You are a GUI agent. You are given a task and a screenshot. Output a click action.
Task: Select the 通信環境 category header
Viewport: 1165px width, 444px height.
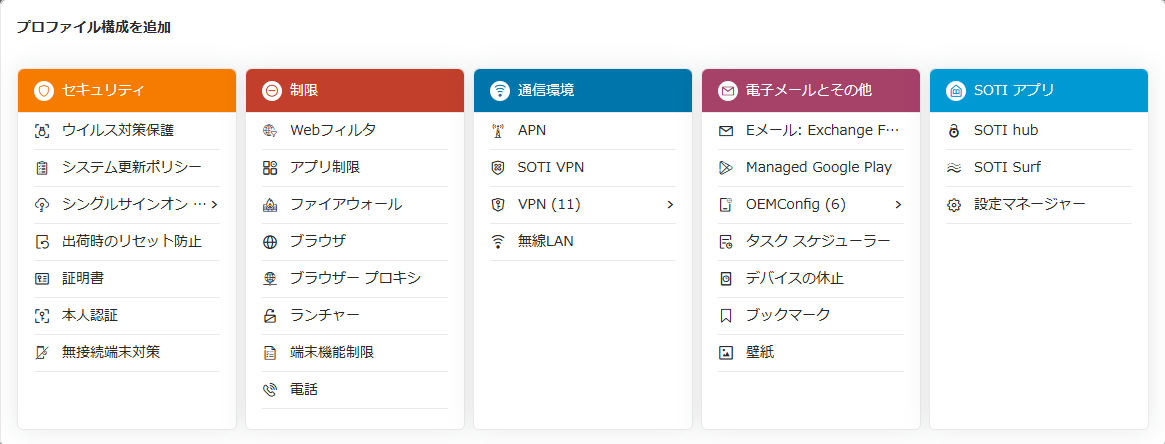[x=582, y=91]
